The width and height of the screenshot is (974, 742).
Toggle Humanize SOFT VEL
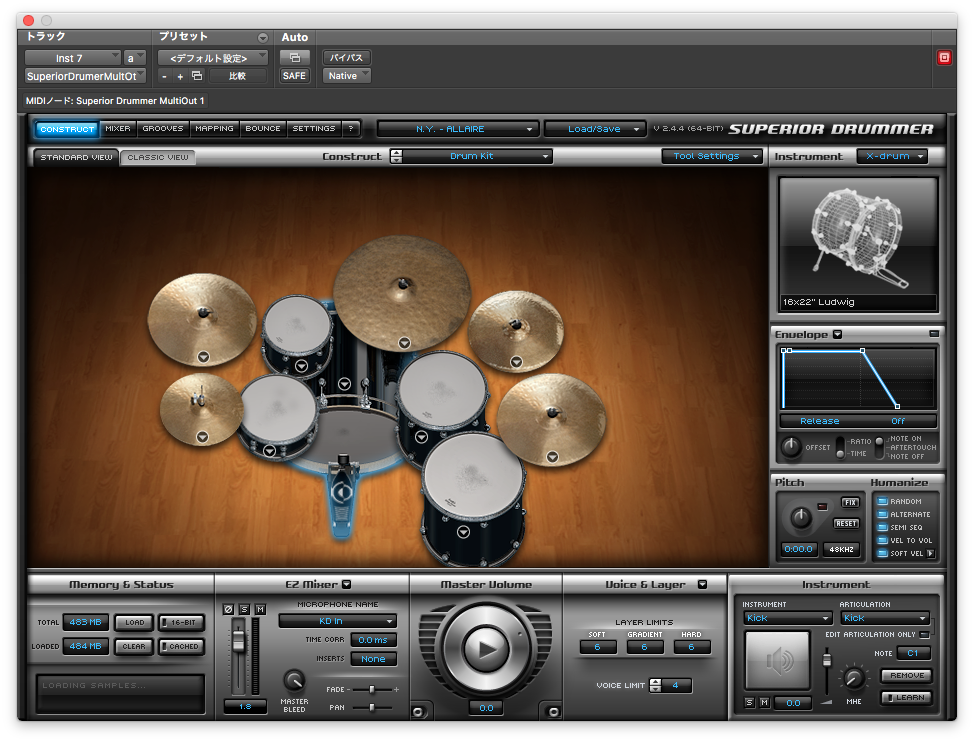[882, 553]
